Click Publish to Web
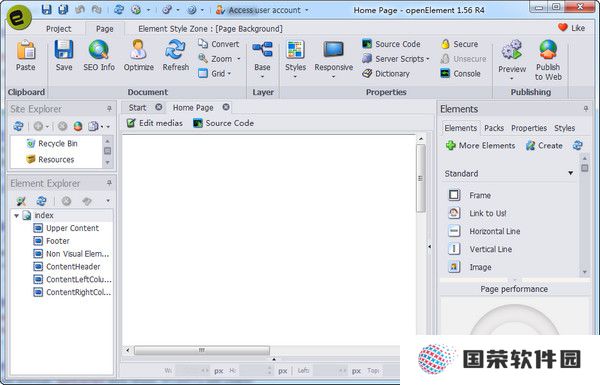This screenshot has width=600, height=385. (x=548, y=60)
